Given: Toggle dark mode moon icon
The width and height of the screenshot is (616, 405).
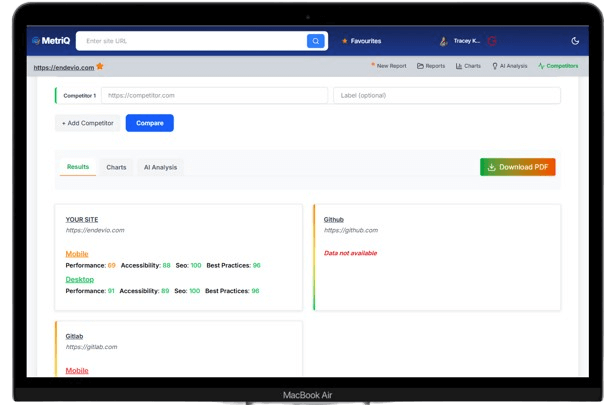Looking at the screenshot, I should tap(575, 41).
